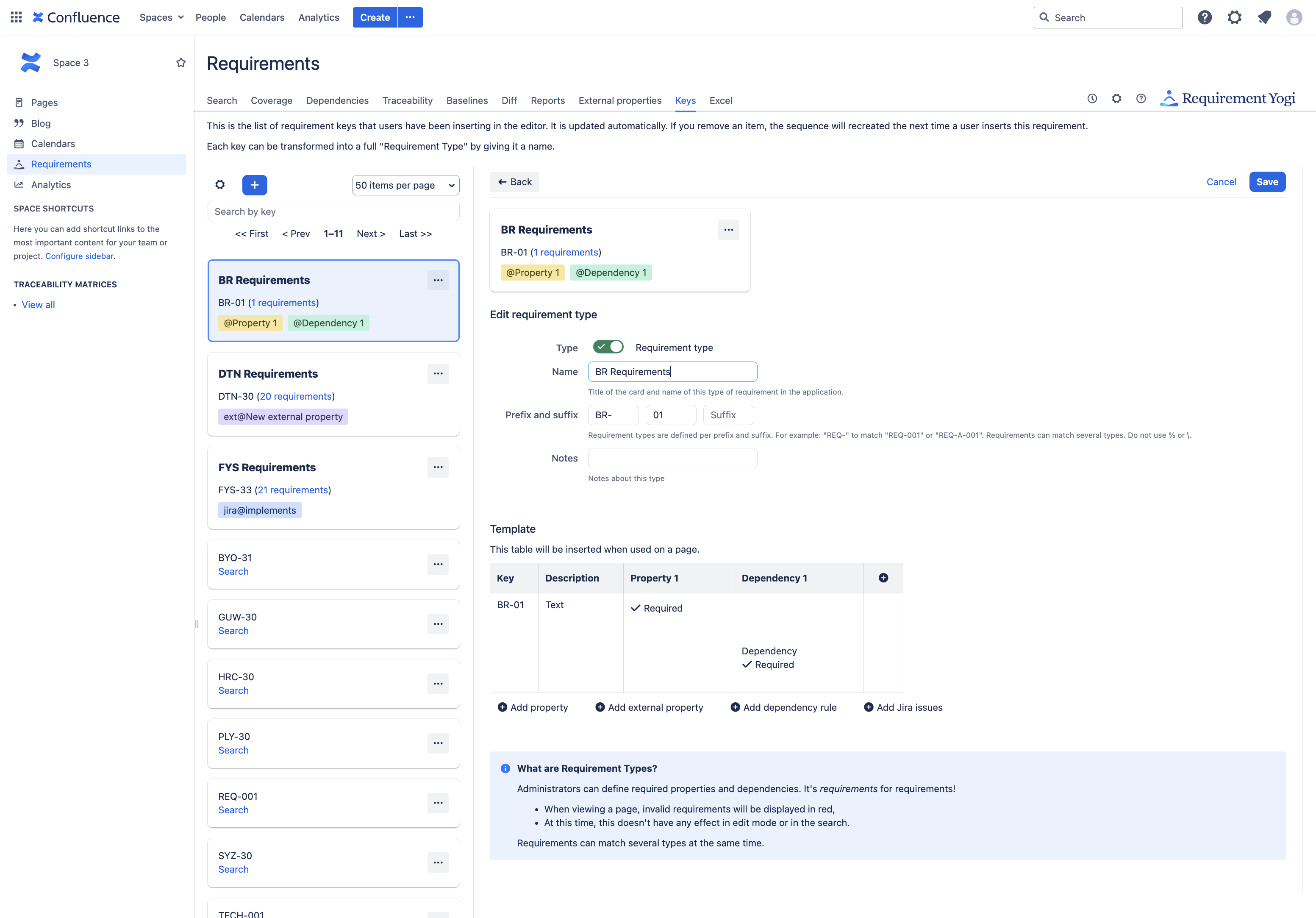This screenshot has width=1316, height=918.
Task: Open the Requirement Yogi help question icon
Action: (1141, 99)
